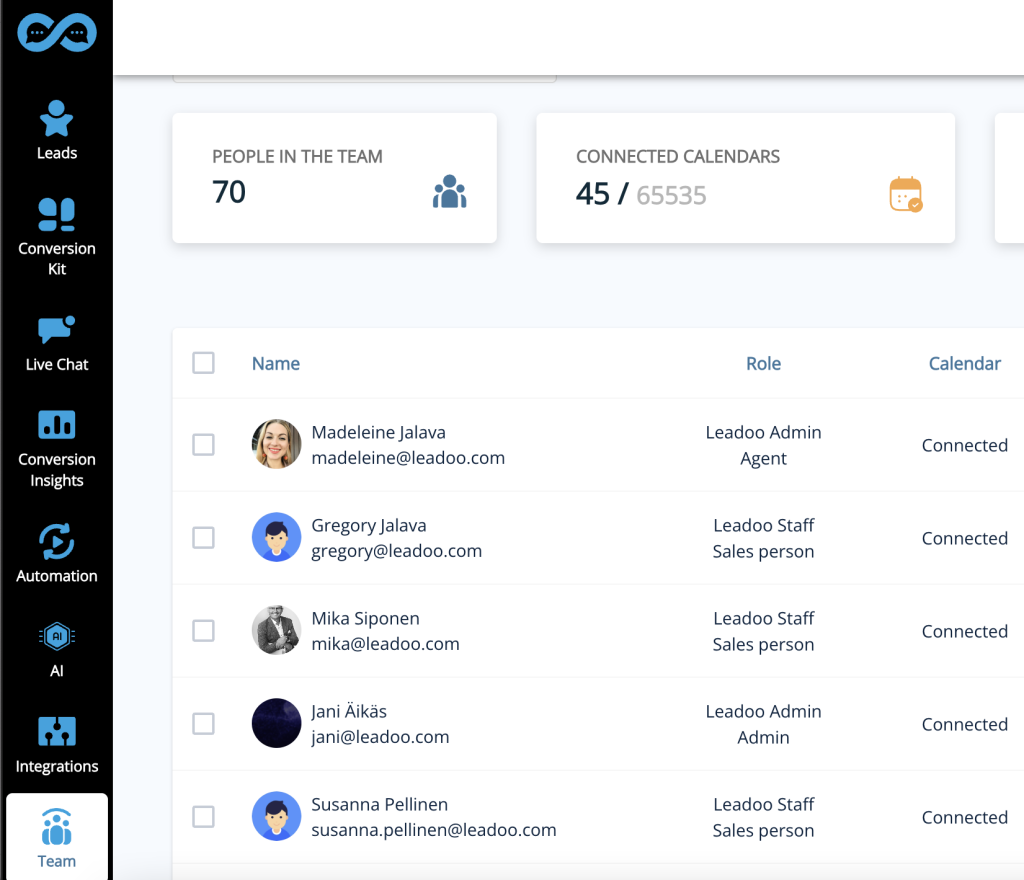The height and width of the screenshot is (880, 1024).
Task: Tick the checkbox next to Jani Äikäs
Action: click(x=203, y=723)
